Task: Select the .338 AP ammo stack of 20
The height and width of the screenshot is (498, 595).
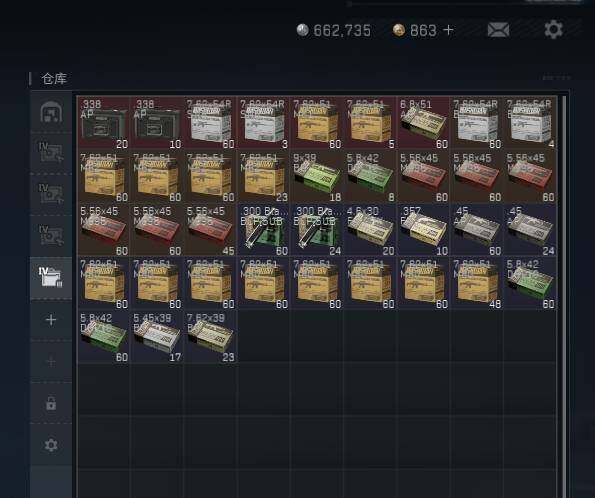Action: pos(104,123)
